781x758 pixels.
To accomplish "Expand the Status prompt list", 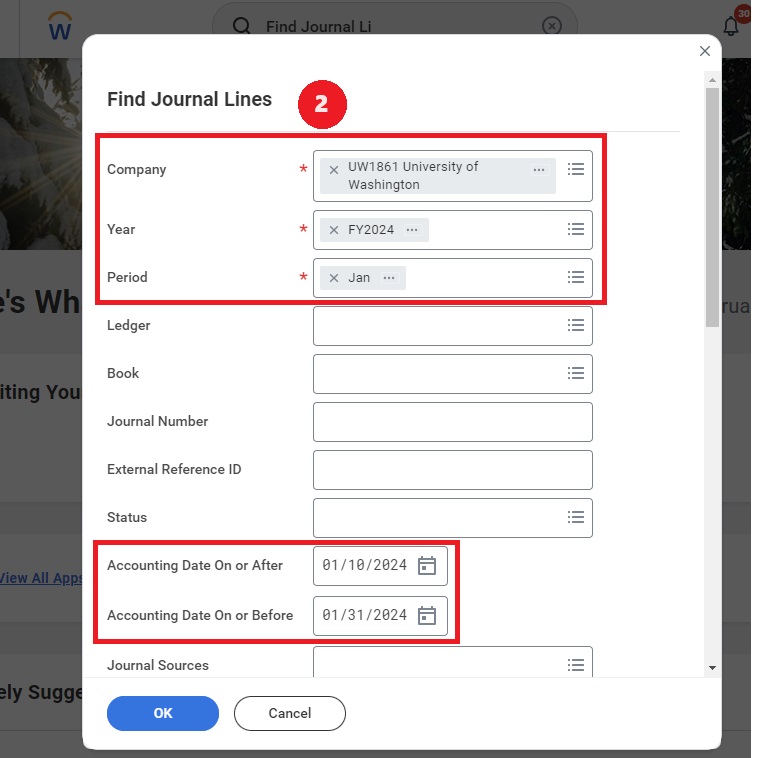I will pyautogui.click(x=575, y=517).
